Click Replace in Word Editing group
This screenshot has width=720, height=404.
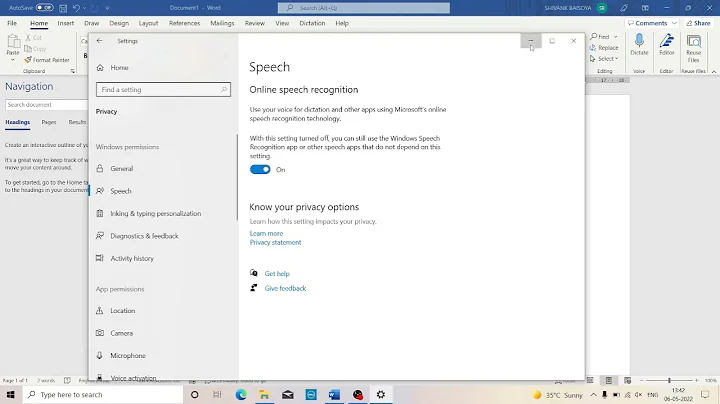pyautogui.click(x=604, y=48)
